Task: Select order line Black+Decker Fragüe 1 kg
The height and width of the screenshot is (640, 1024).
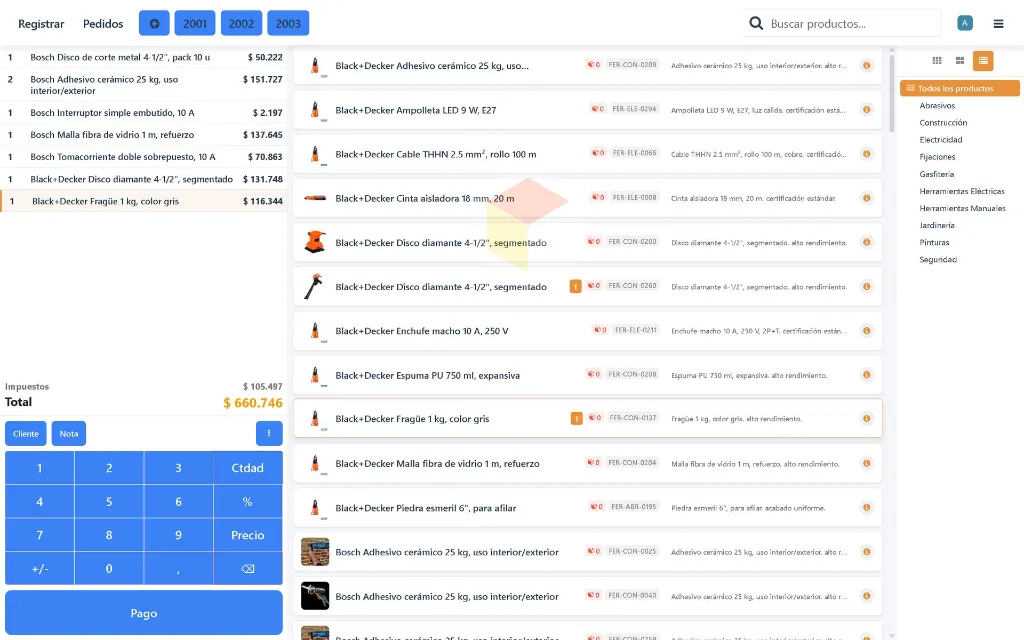Action: tap(144, 201)
